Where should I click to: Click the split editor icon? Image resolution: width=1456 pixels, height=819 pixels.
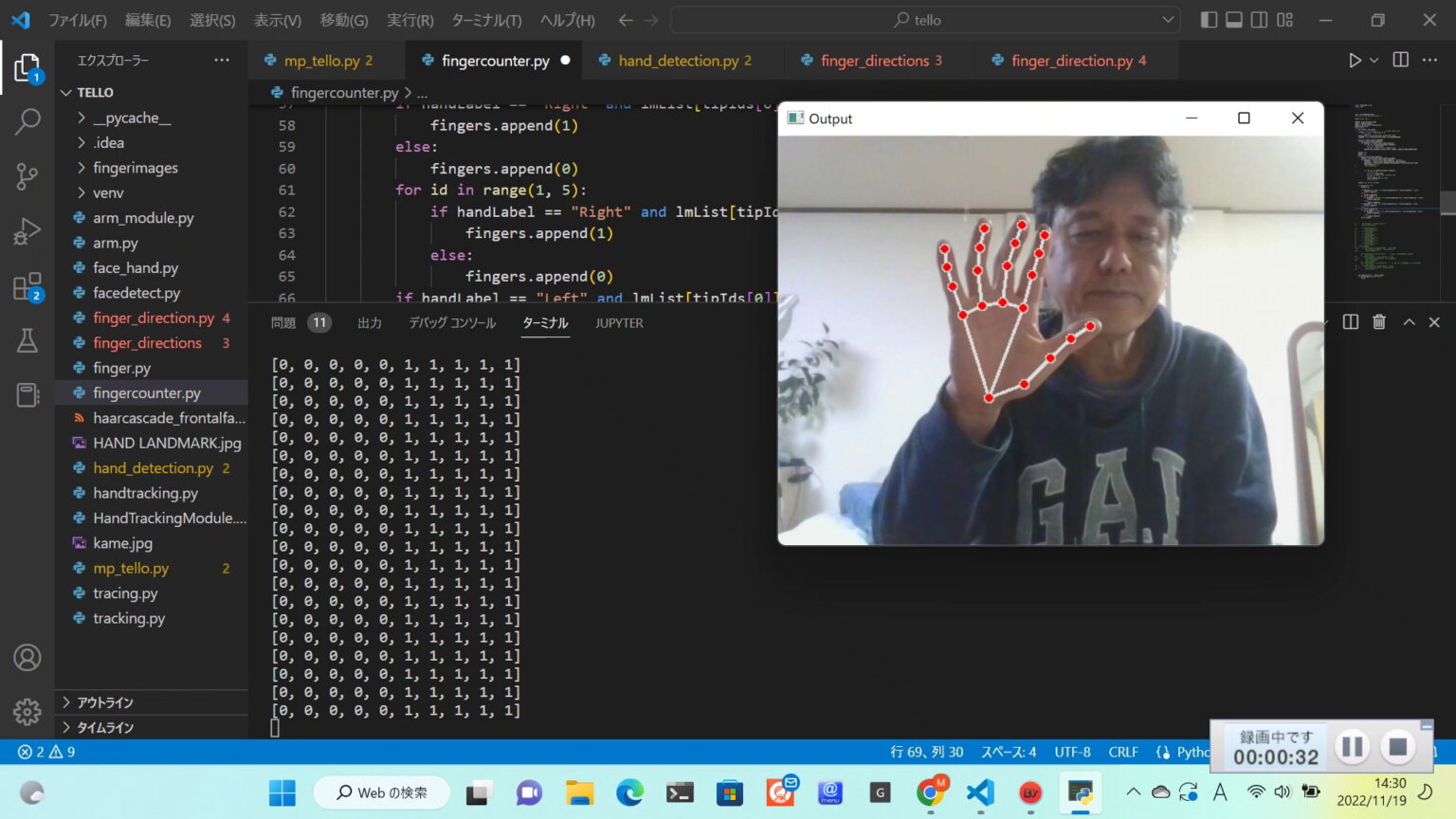(1400, 60)
